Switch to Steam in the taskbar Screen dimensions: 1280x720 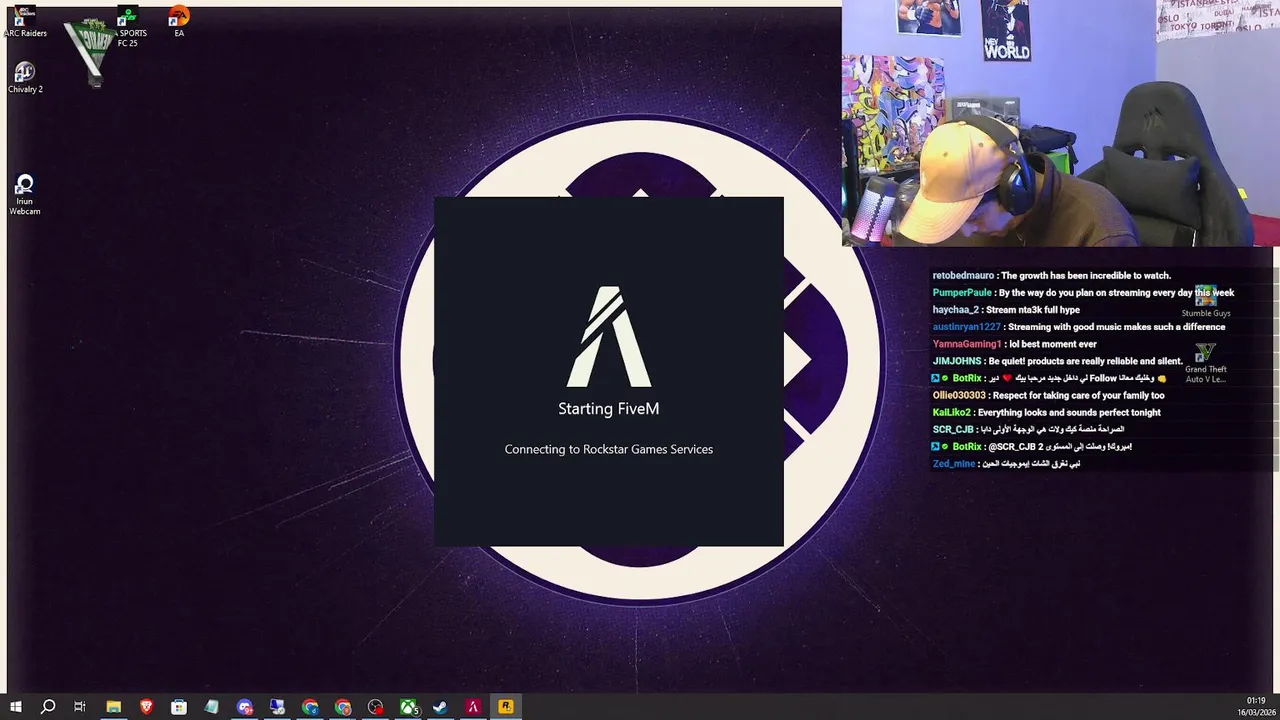[440, 707]
